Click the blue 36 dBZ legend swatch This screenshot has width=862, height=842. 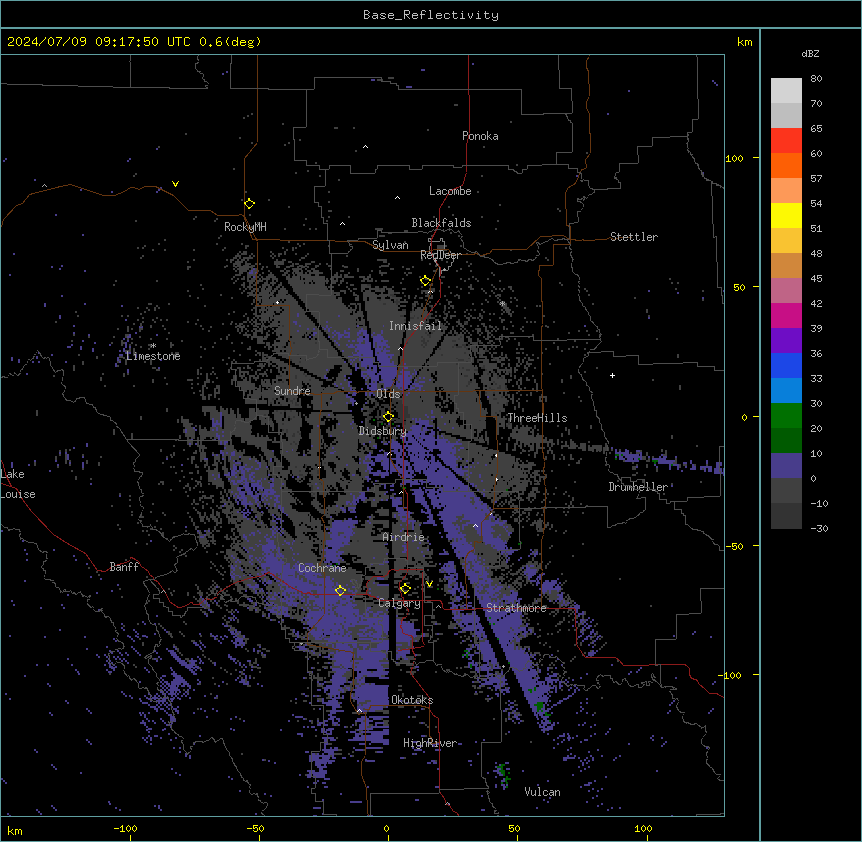[786, 365]
